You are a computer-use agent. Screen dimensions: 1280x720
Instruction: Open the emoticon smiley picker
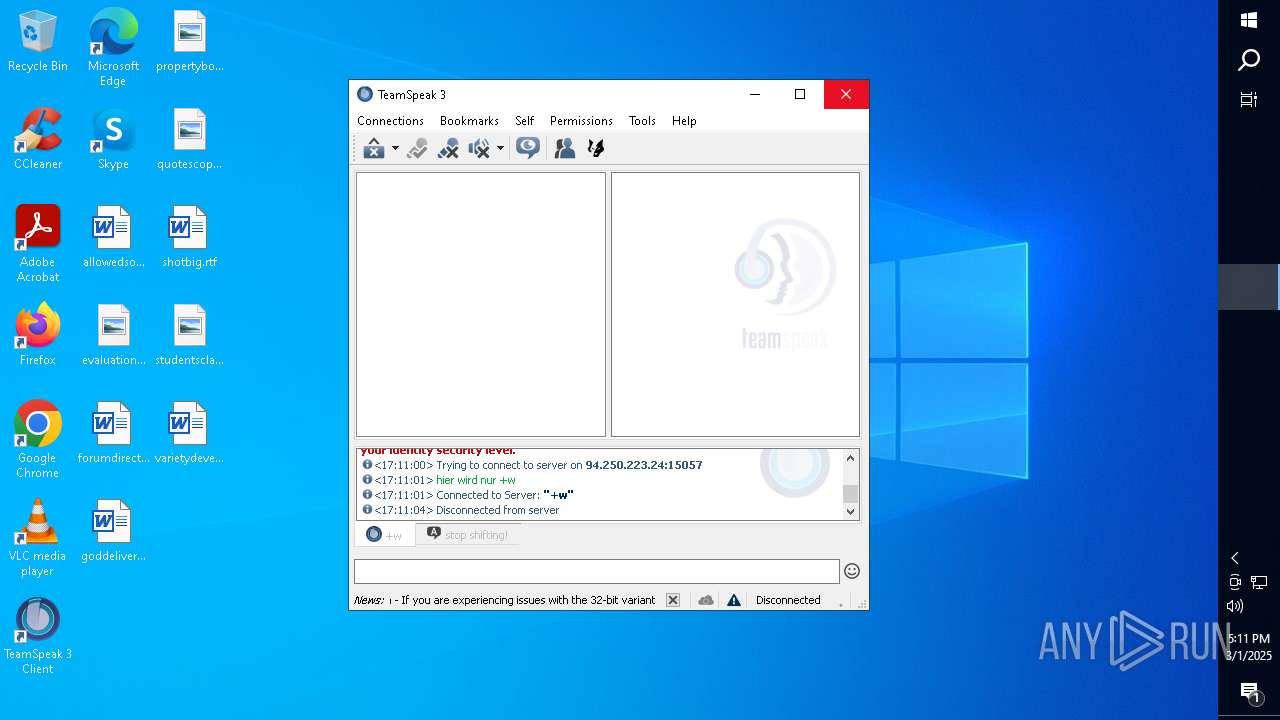(852, 571)
